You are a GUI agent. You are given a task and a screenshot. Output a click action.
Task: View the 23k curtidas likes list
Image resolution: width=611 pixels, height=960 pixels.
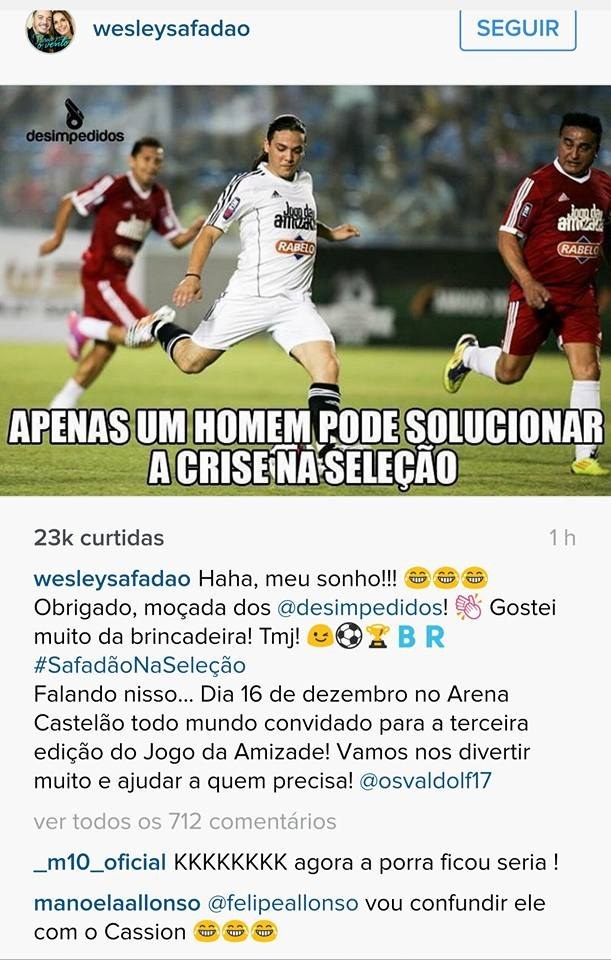point(99,538)
